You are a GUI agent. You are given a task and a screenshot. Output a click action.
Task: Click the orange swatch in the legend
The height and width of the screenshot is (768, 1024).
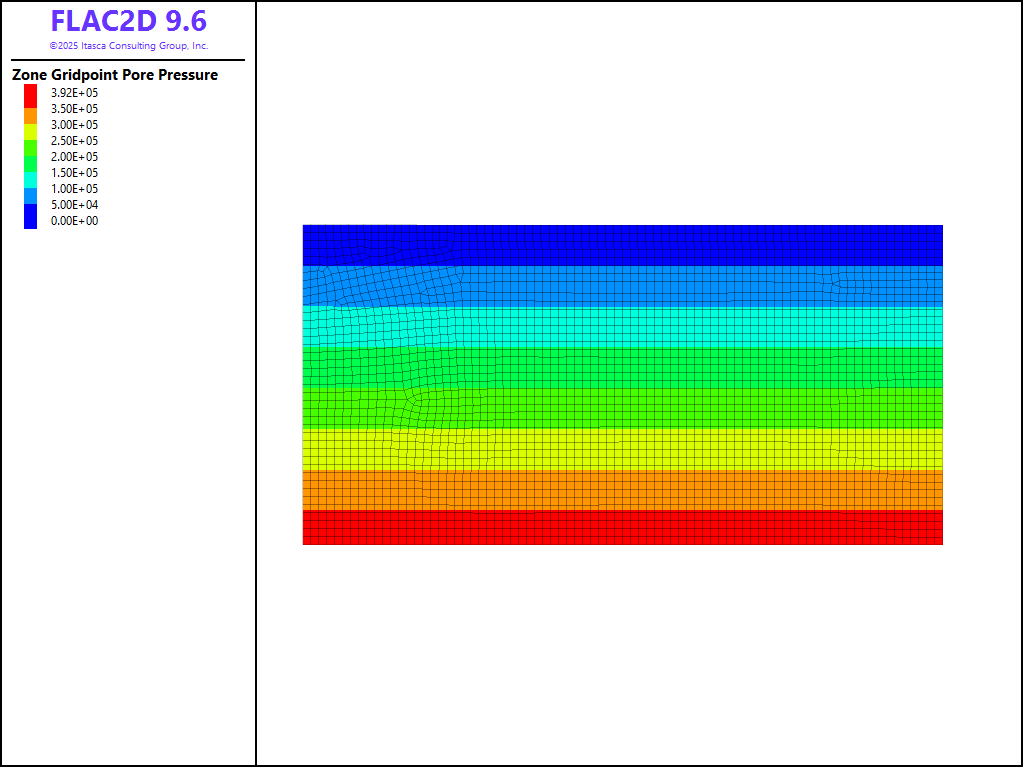click(30, 116)
